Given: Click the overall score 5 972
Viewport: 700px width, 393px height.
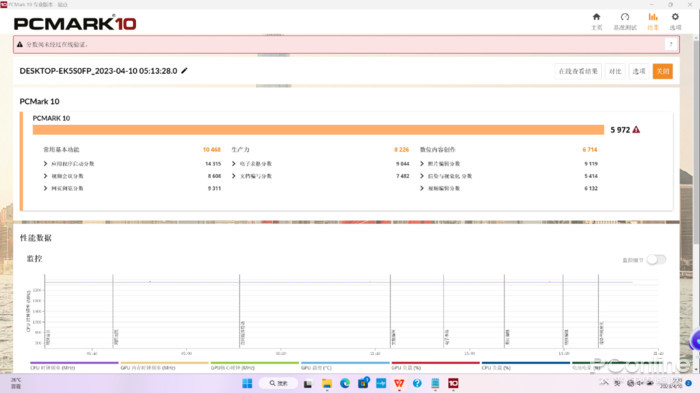Looking at the screenshot, I should point(620,130).
